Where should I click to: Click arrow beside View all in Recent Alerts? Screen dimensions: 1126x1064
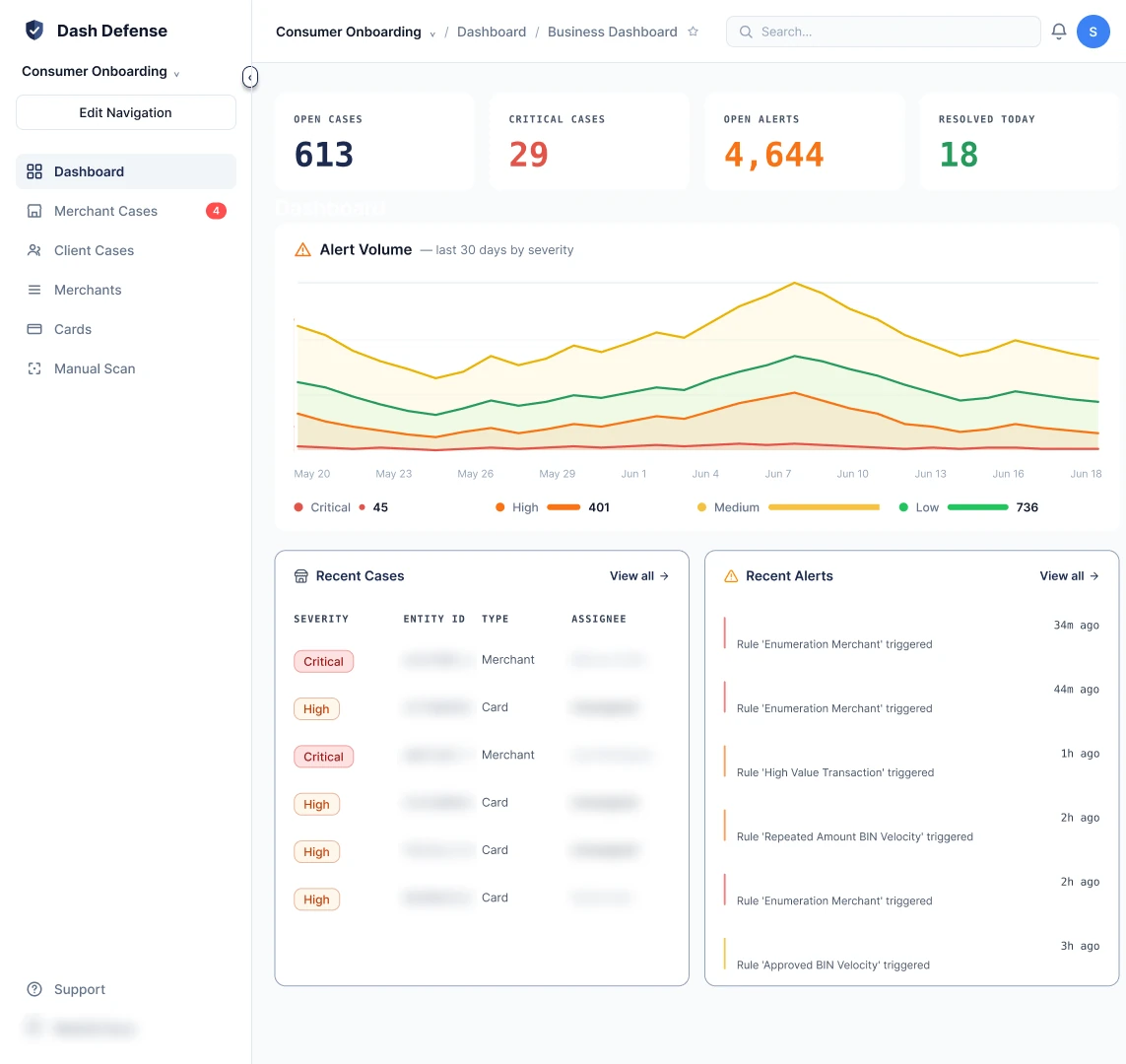tap(1094, 575)
